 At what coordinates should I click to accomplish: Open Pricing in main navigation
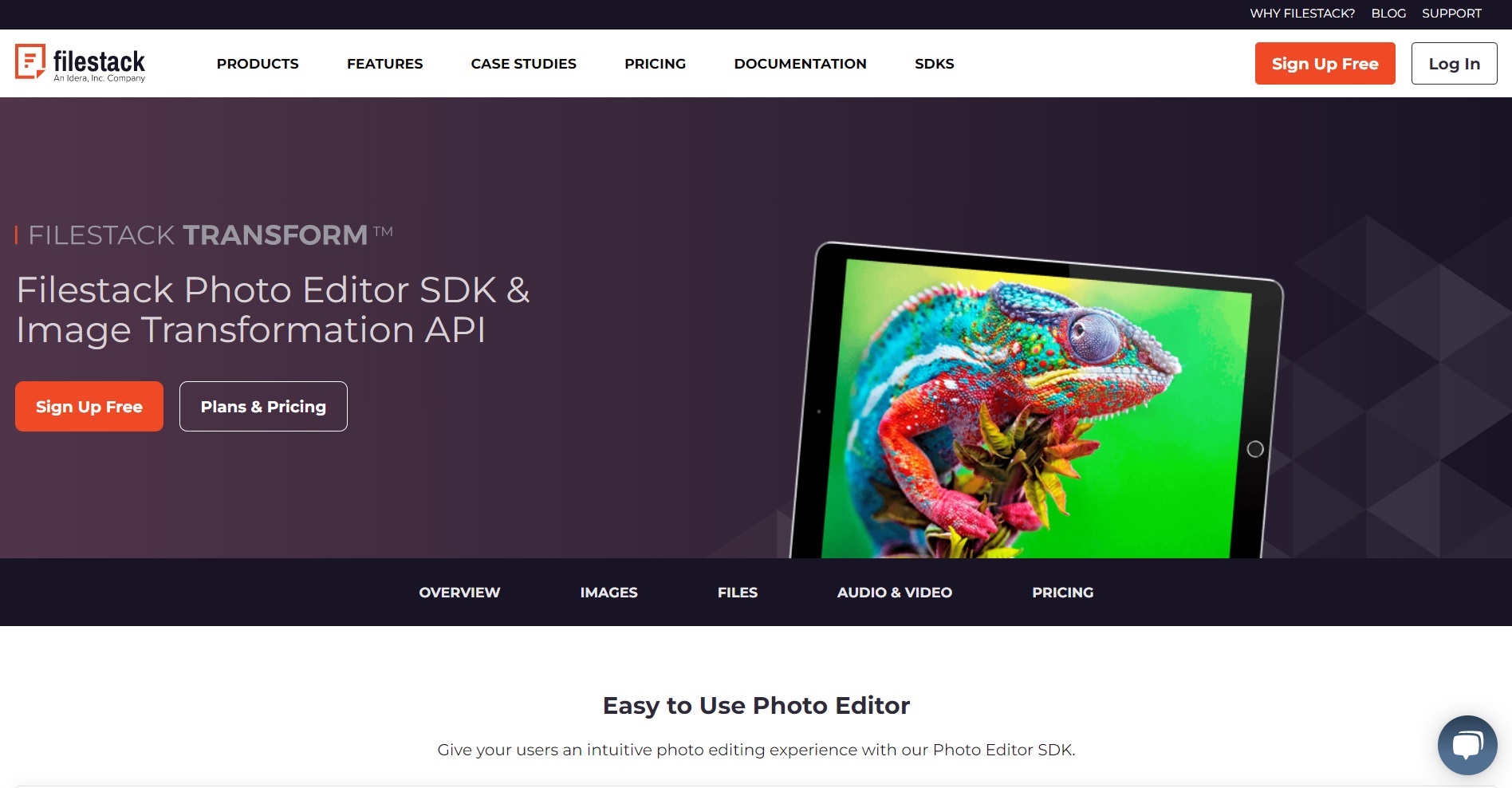coord(655,64)
